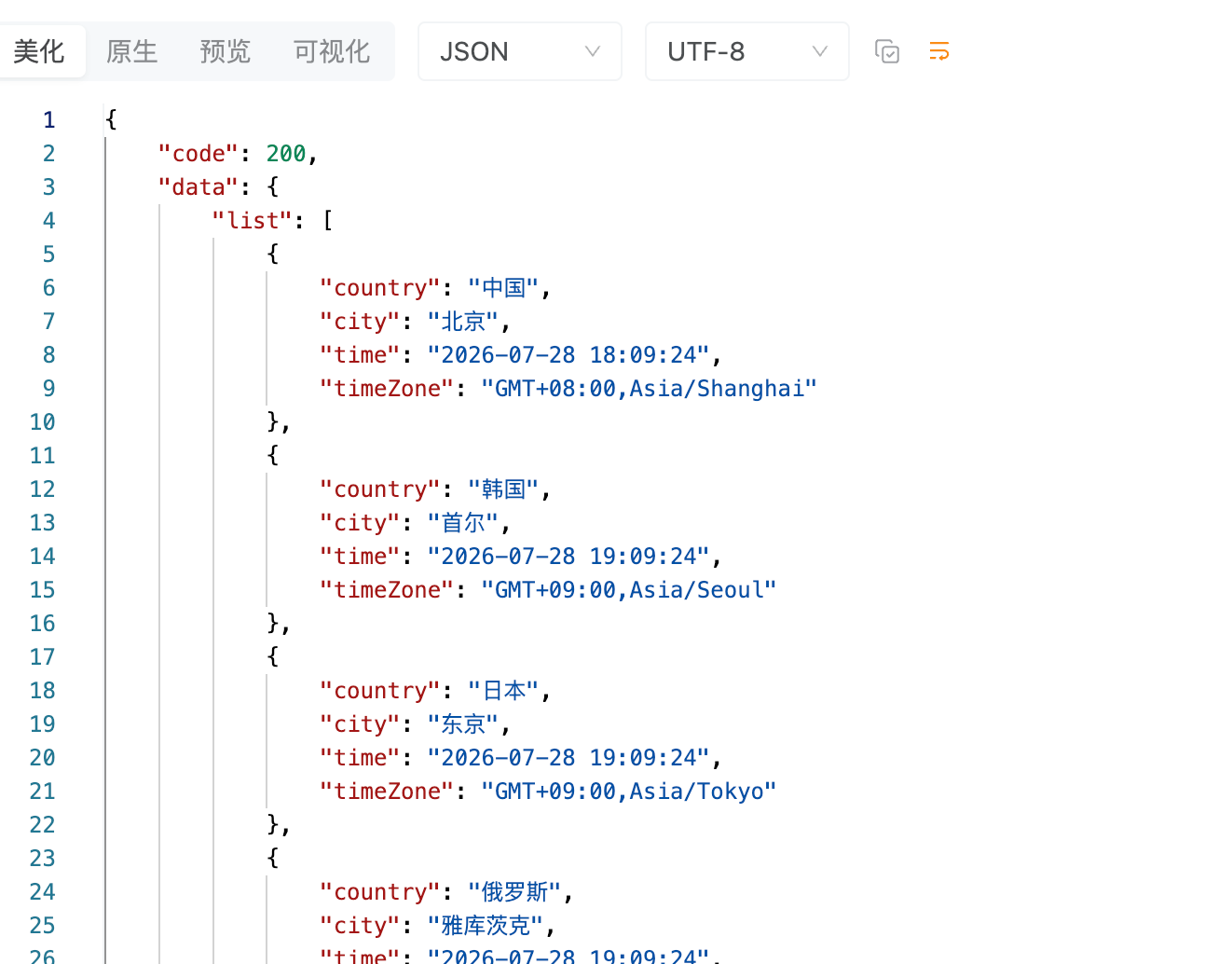
Task: Switch to the 原生 tab
Action: [132, 51]
